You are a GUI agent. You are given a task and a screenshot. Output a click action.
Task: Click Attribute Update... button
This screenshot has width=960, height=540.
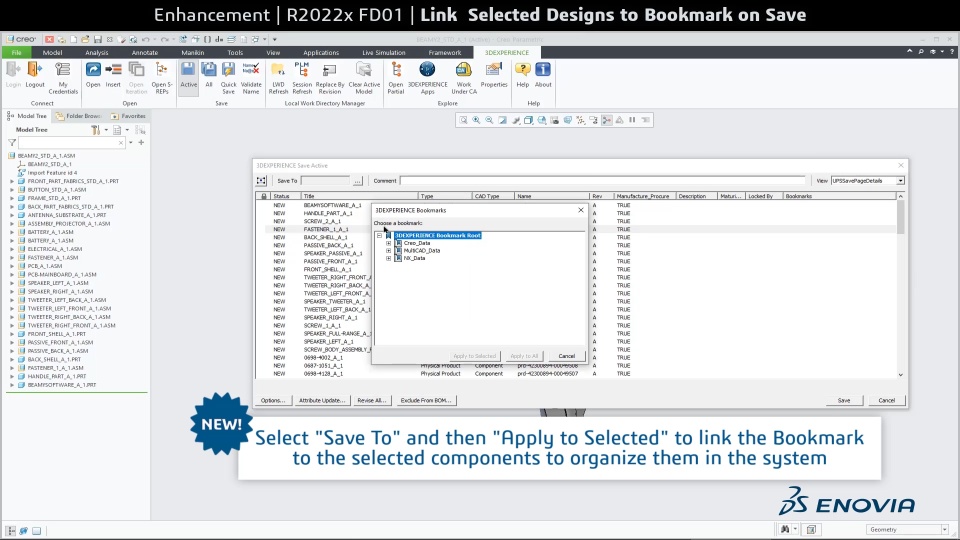(321, 400)
